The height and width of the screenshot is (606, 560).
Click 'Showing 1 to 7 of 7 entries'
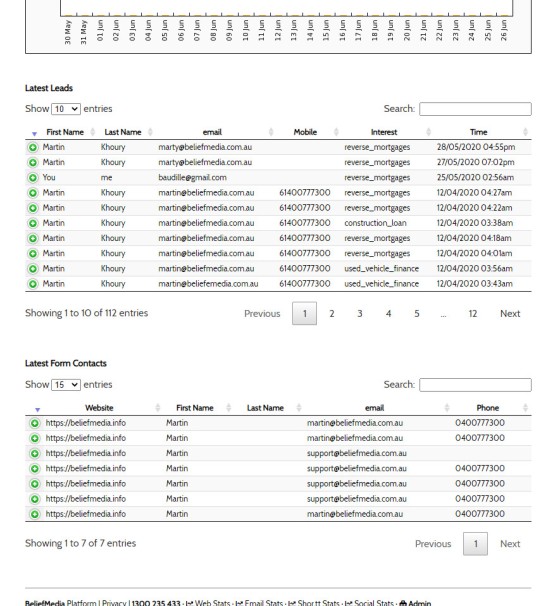click(80, 543)
